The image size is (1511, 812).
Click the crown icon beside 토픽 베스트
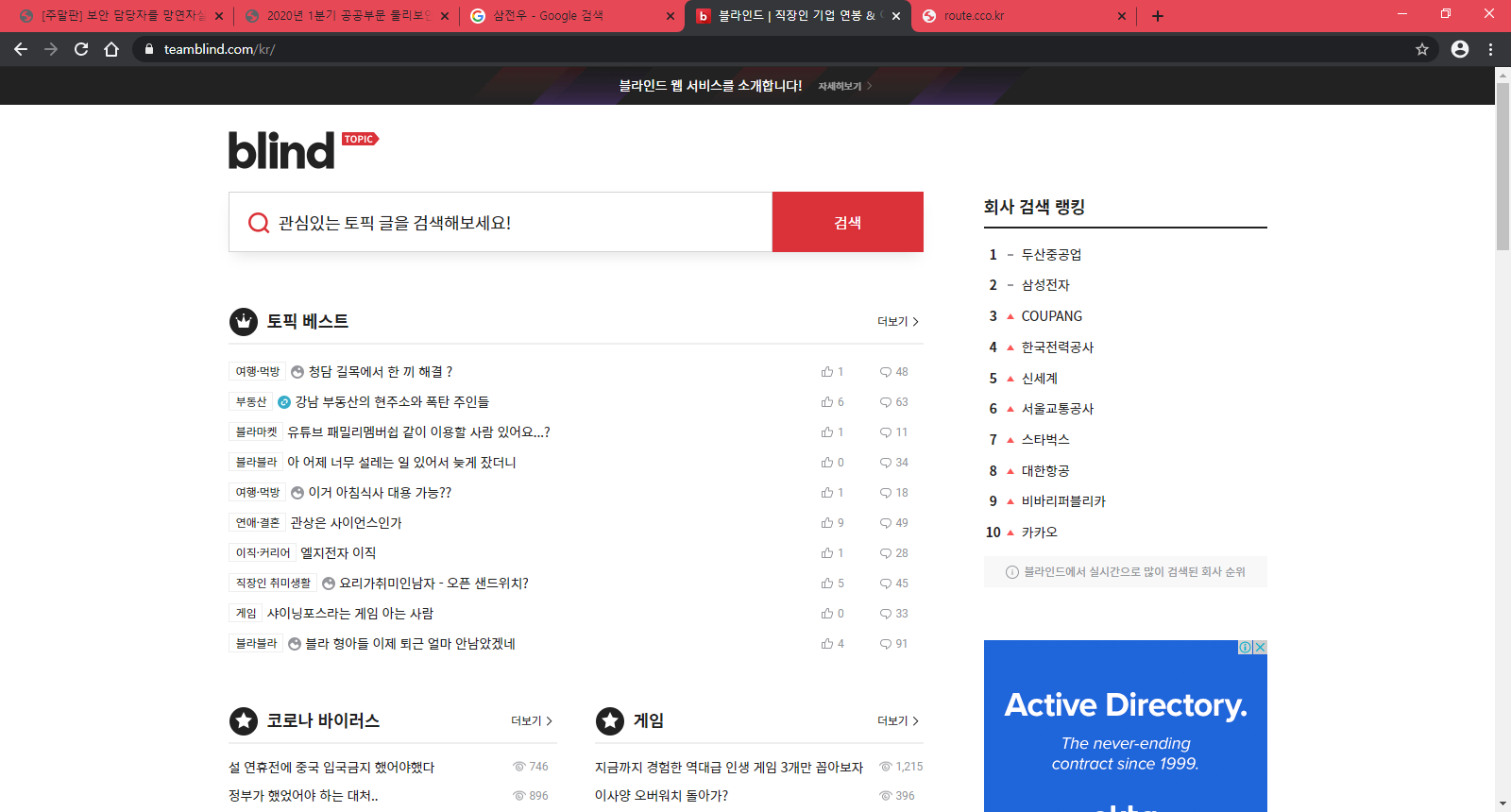point(244,322)
